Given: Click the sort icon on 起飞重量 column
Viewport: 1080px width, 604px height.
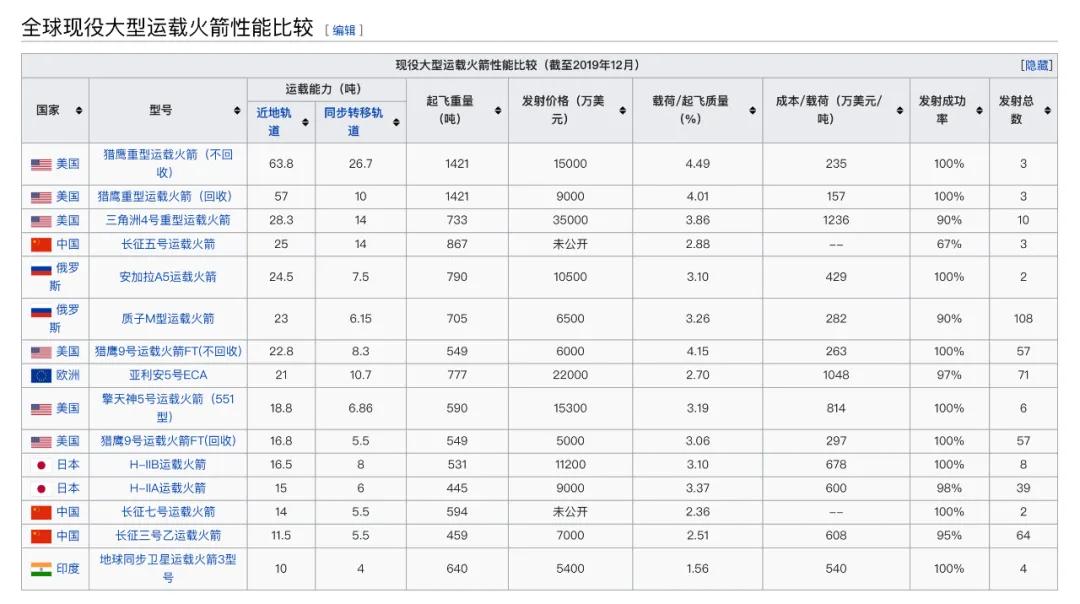Looking at the screenshot, I should tap(496, 110).
